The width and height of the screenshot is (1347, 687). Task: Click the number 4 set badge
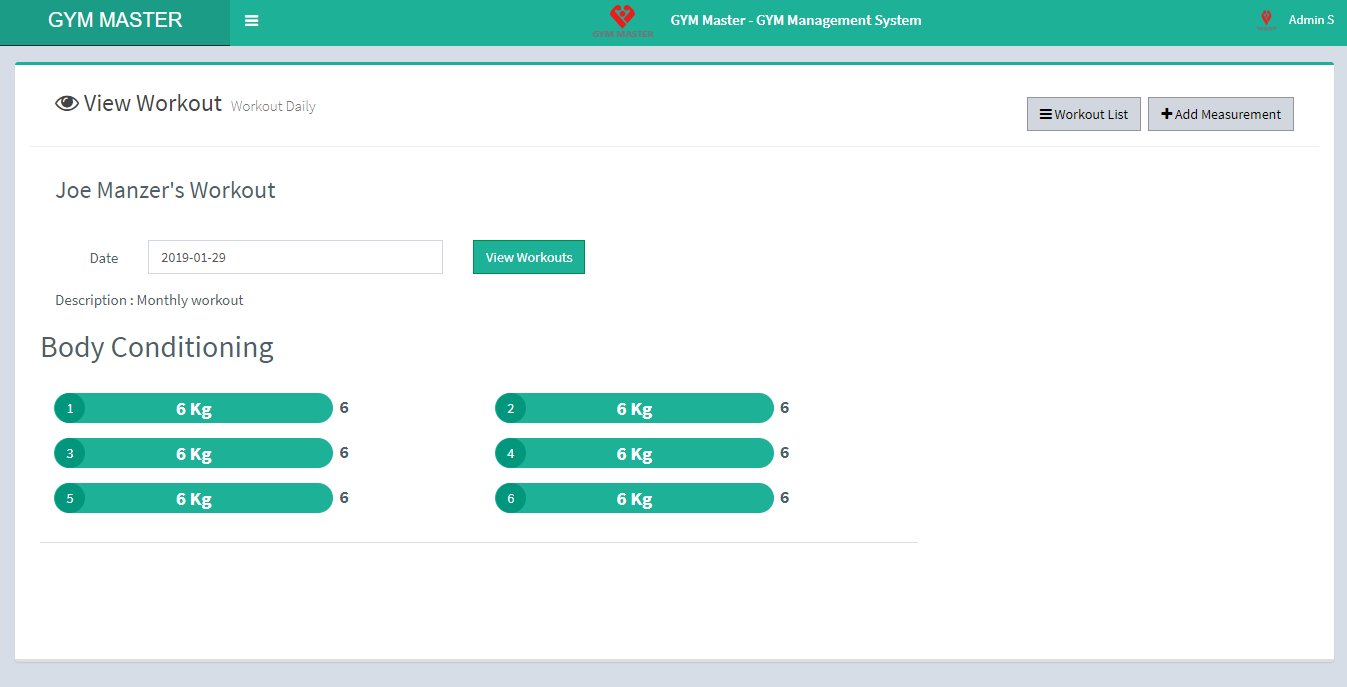pos(510,454)
